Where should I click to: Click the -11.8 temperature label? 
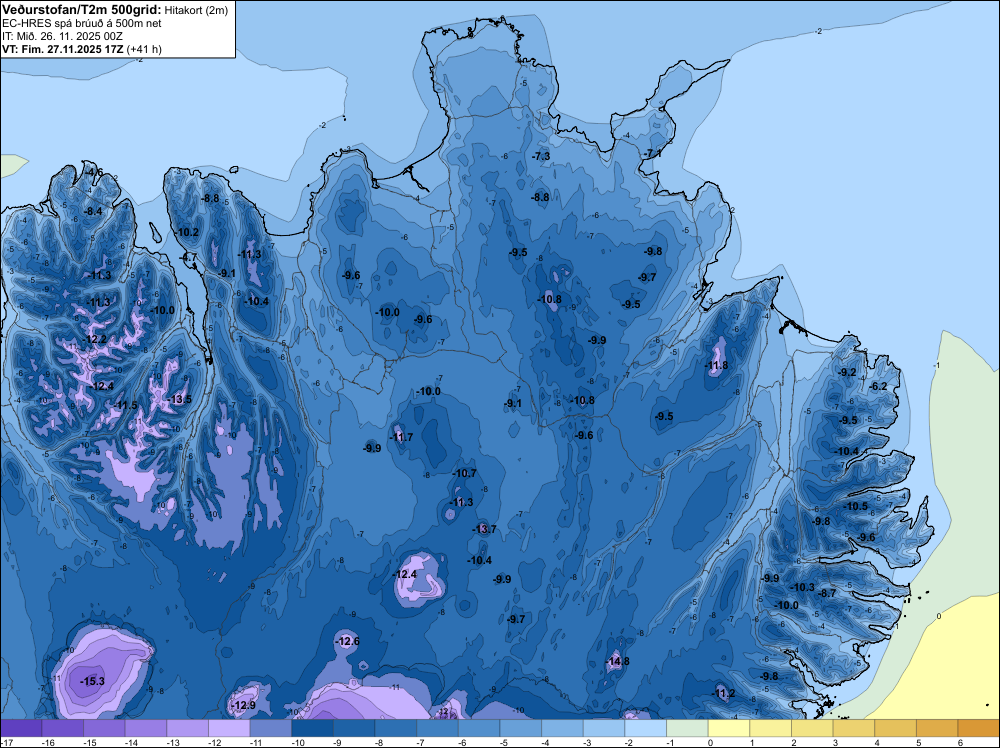pyautogui.click(x=716, y=365)
